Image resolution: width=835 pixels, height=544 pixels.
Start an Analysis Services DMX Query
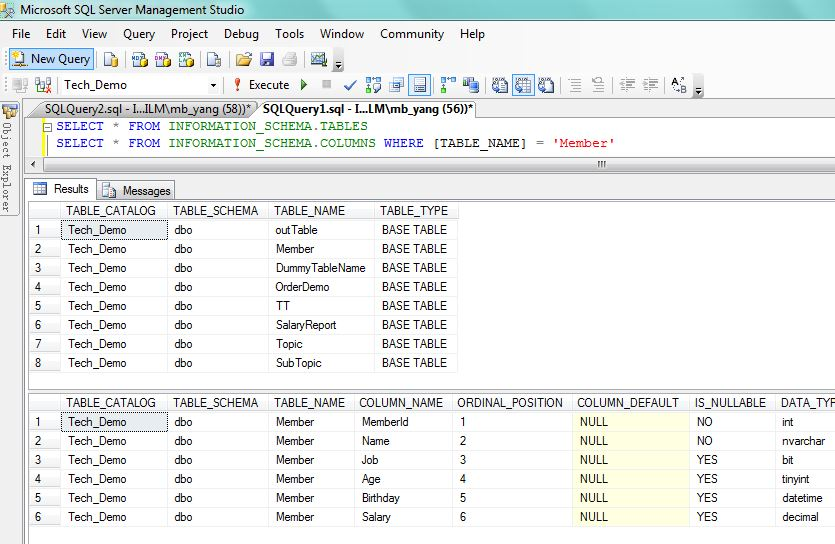point(162,59)
